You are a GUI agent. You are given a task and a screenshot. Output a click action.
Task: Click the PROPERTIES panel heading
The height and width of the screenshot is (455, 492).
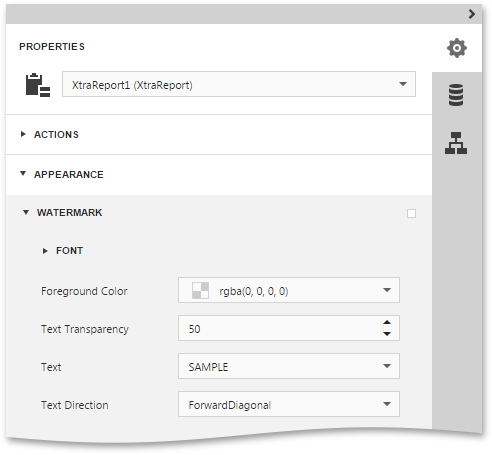point(52,47)
